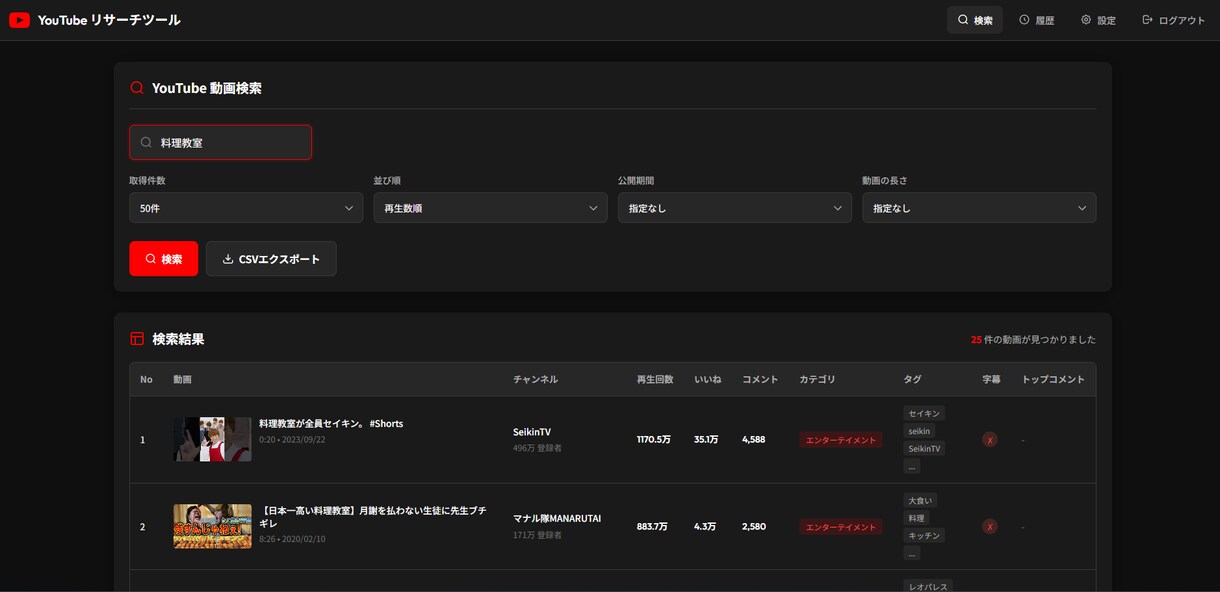
Task: Click the SeikinTV tag chip
Action: coord(924,449)
